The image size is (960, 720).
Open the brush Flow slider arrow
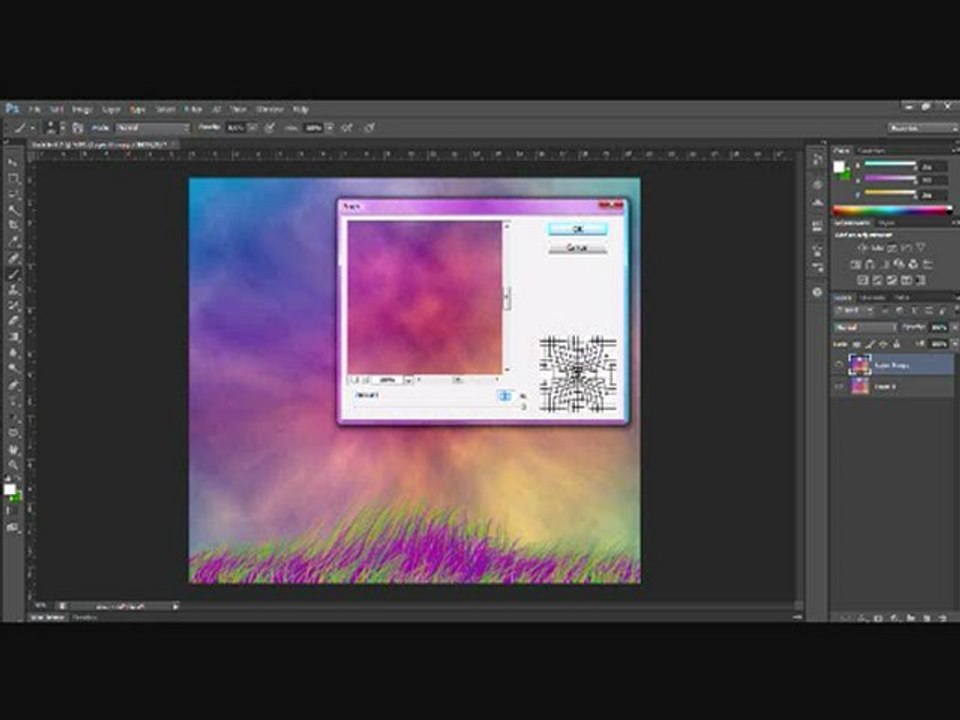point(329,127)
